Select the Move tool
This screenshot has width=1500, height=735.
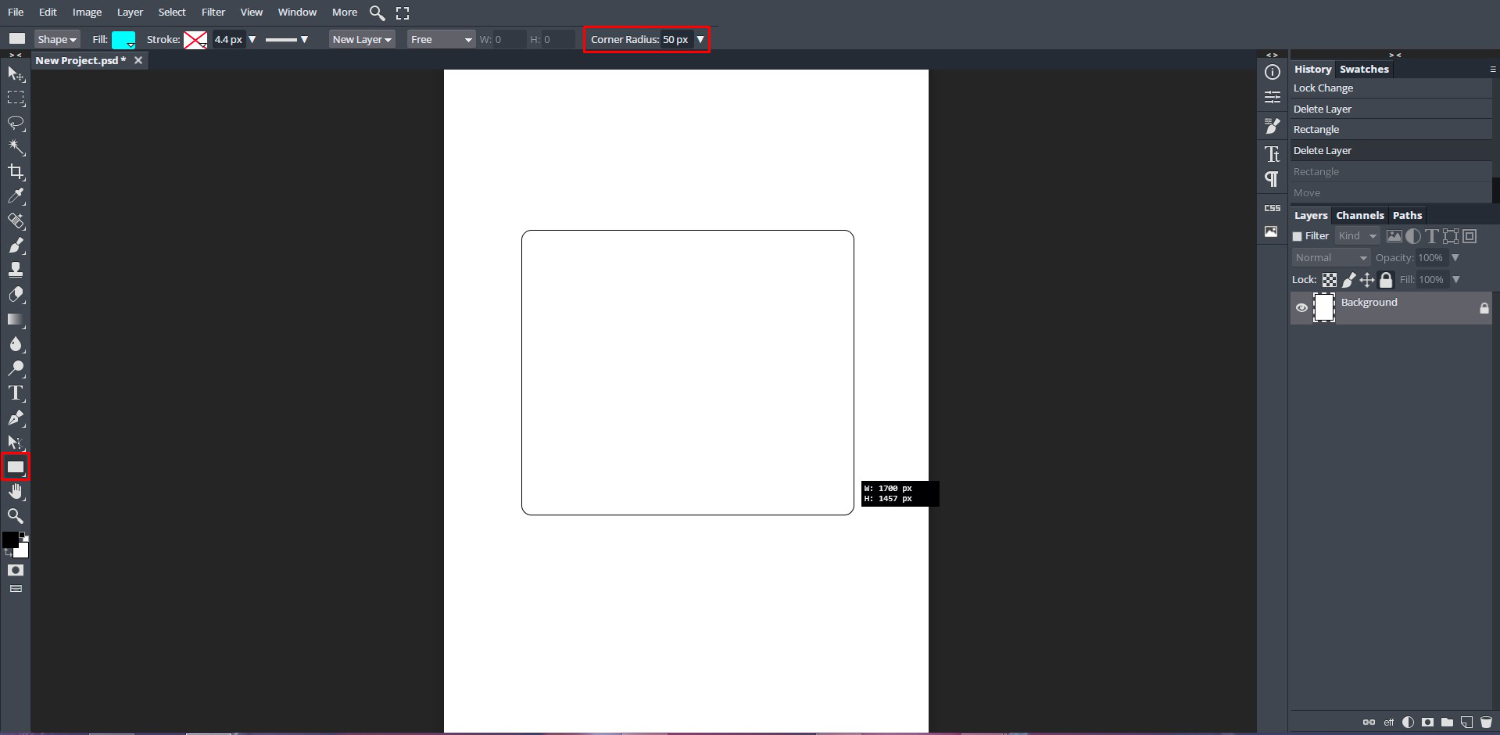[x=16, y=74]
